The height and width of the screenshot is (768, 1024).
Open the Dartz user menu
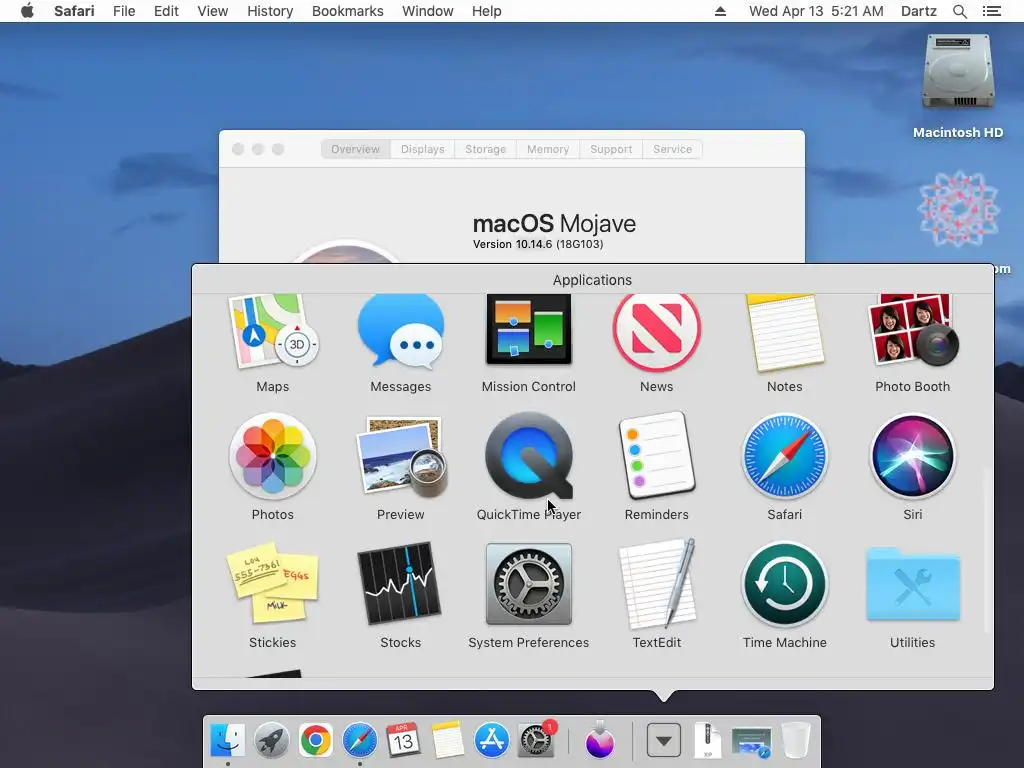pyautogui.click(x=919, y=11)
